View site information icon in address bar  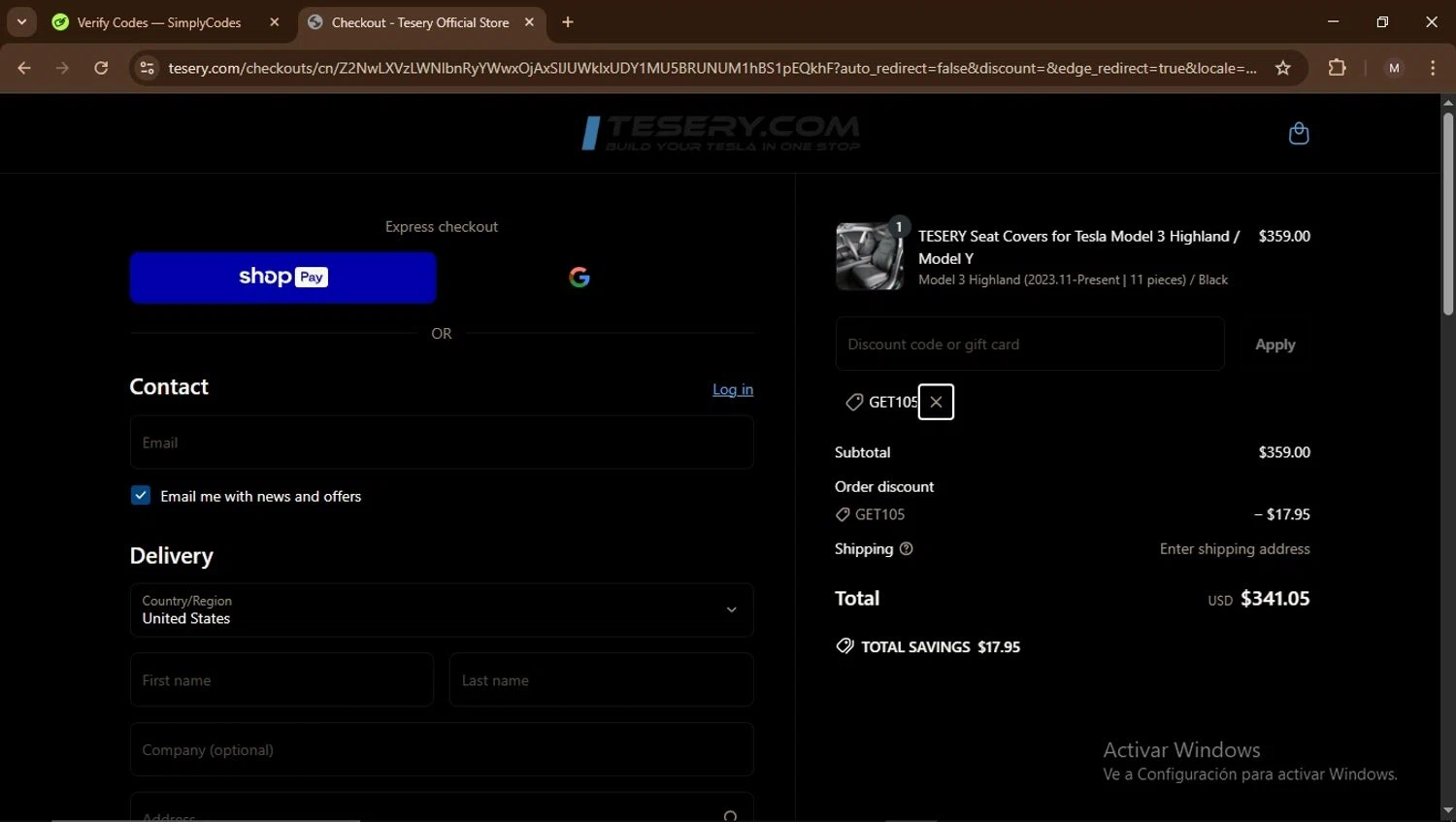pyautogui.click(x=148, y=68)
